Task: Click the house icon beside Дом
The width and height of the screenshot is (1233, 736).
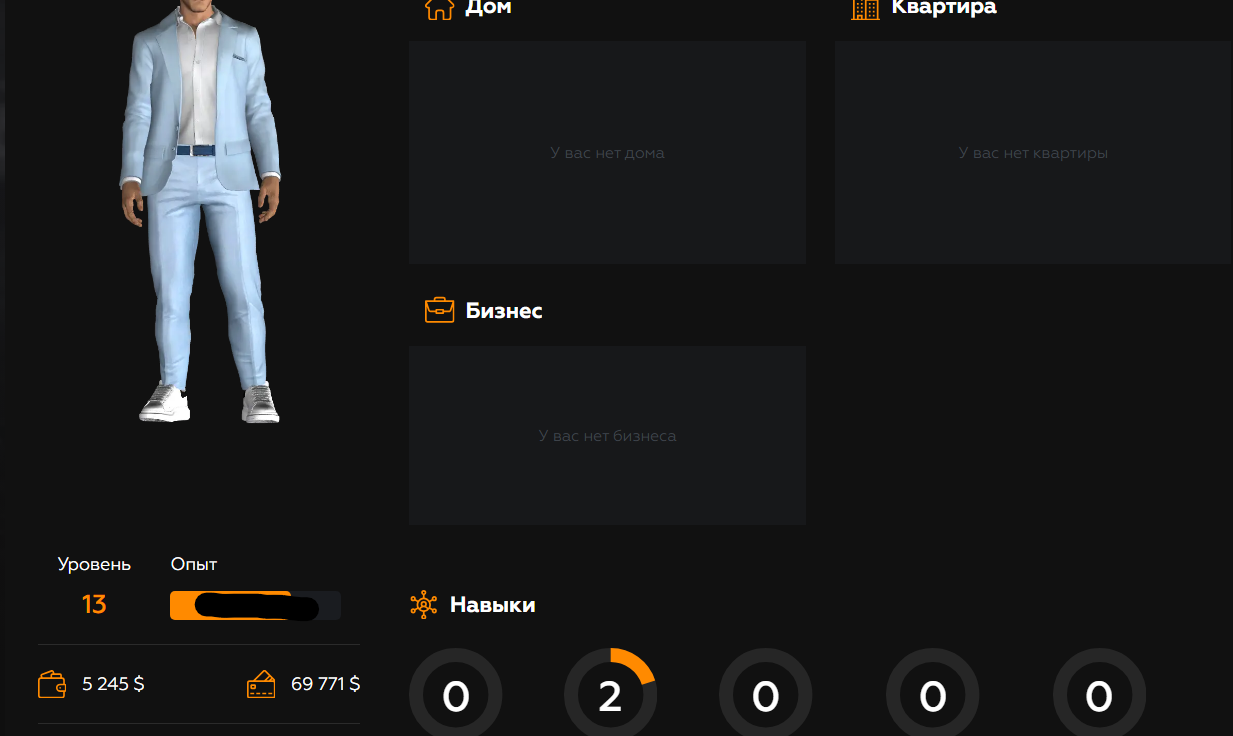Action: pos(439,9)
